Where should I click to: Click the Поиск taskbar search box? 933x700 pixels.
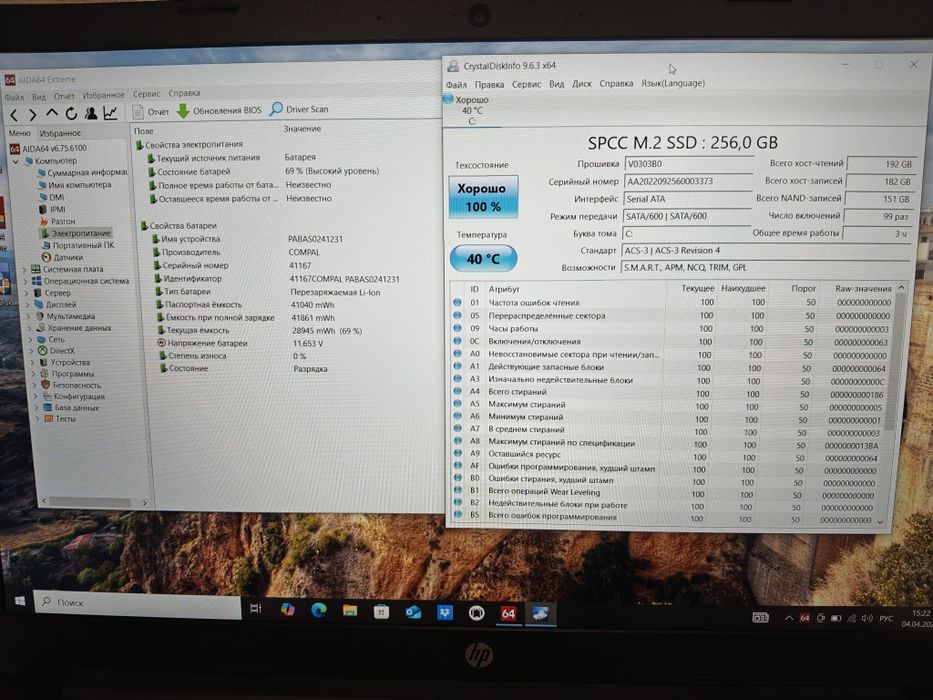pyautogui.click(x=137, y=604)
